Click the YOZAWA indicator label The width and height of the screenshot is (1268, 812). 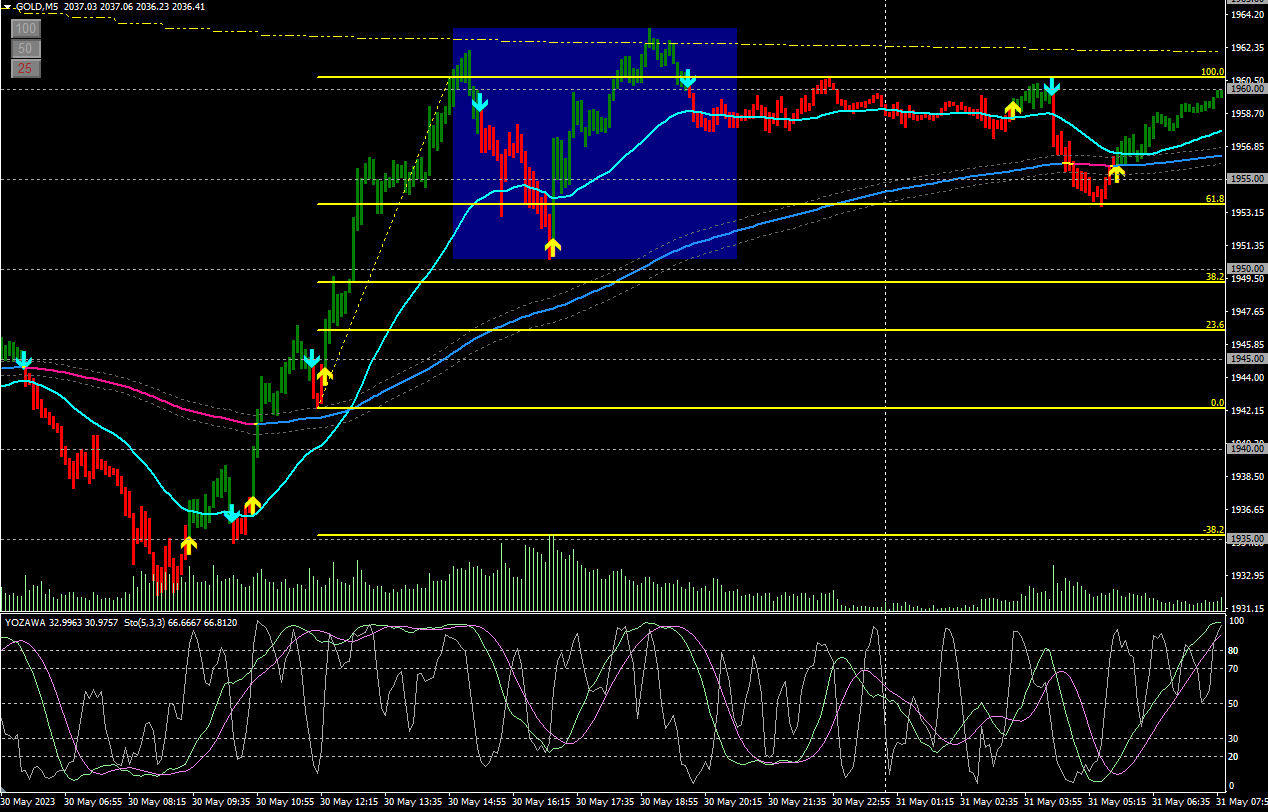click(x=27, y=622)
